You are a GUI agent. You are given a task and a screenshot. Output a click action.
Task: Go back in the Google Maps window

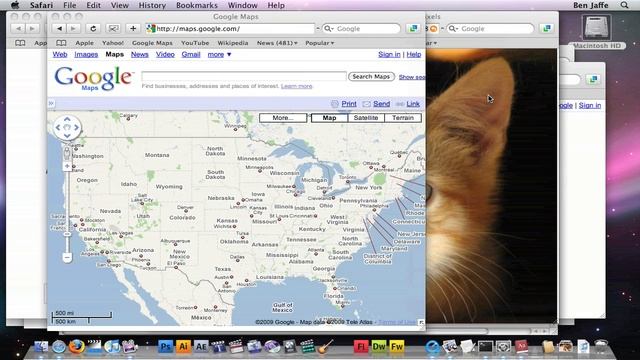pyautogui.click(x=60, y=29)
